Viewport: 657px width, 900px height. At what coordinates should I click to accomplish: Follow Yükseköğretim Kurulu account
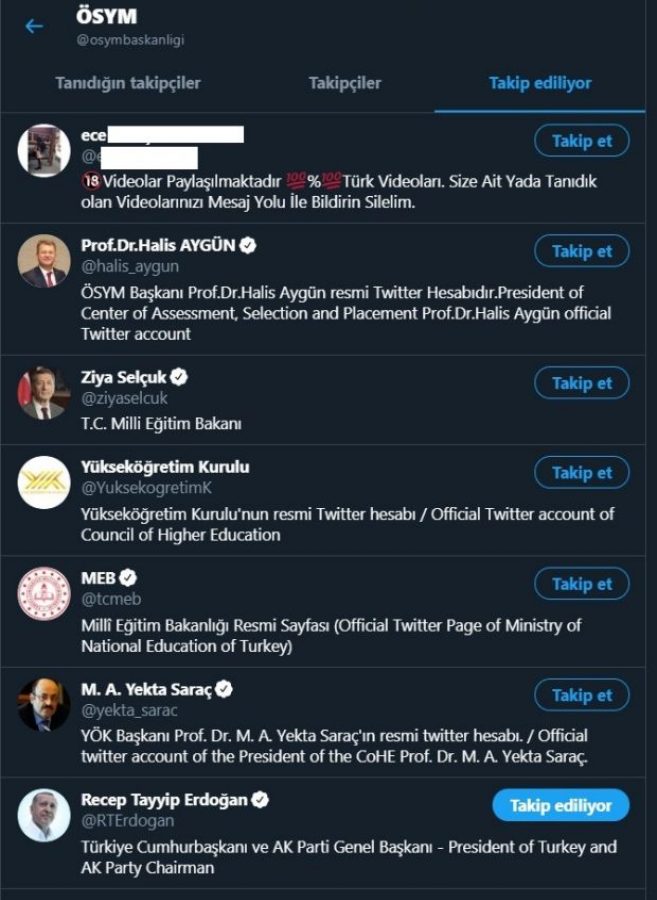pyautogui.click(x=581, y=472)
